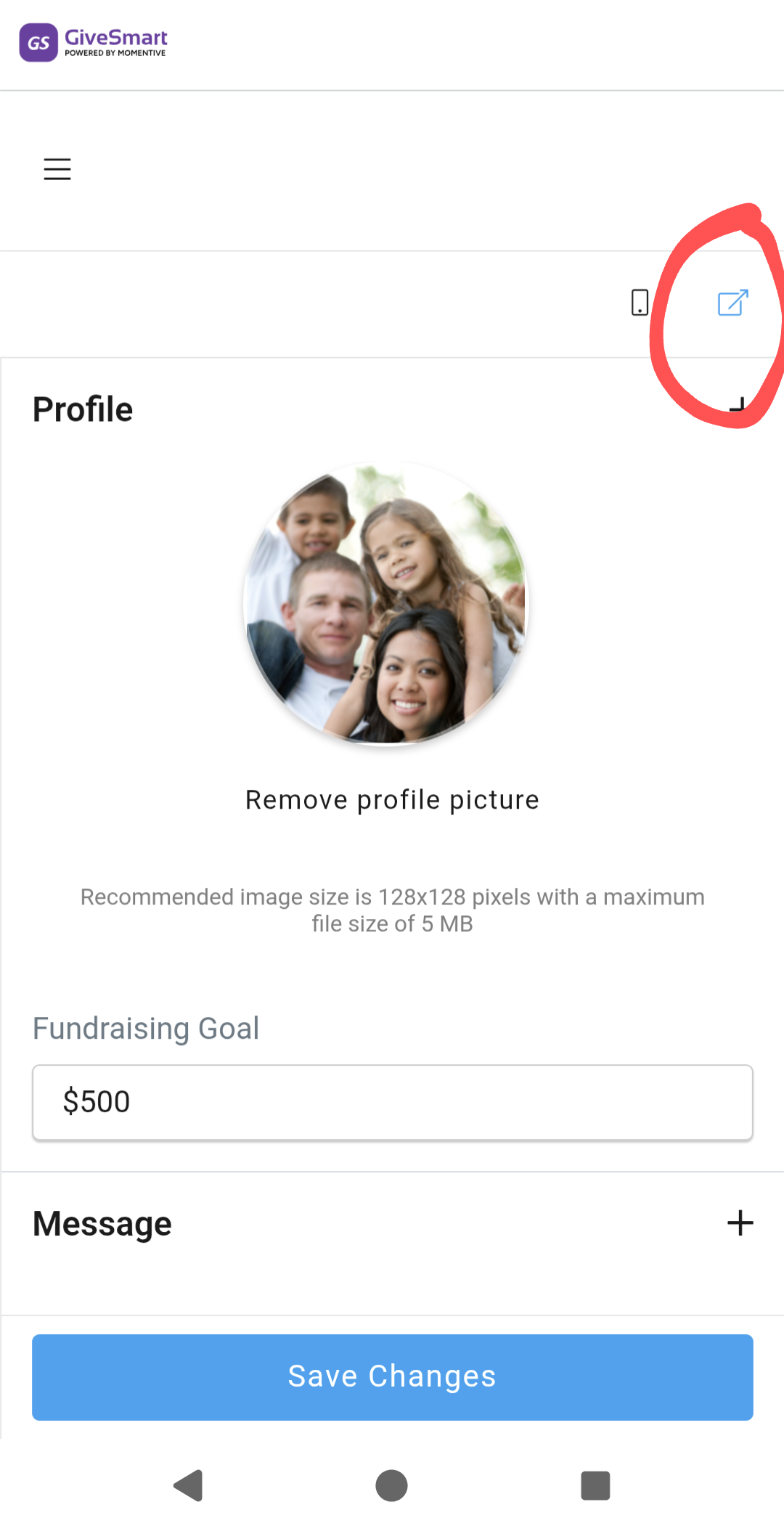Tap the Android back triangle button
This screenshot has height=1531, width=784.
pos(189,1485)
